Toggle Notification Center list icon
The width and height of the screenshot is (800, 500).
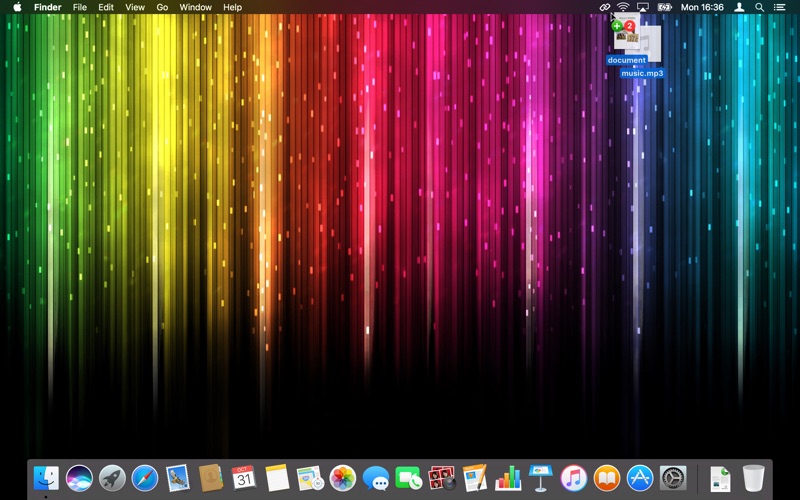(780, 7)
